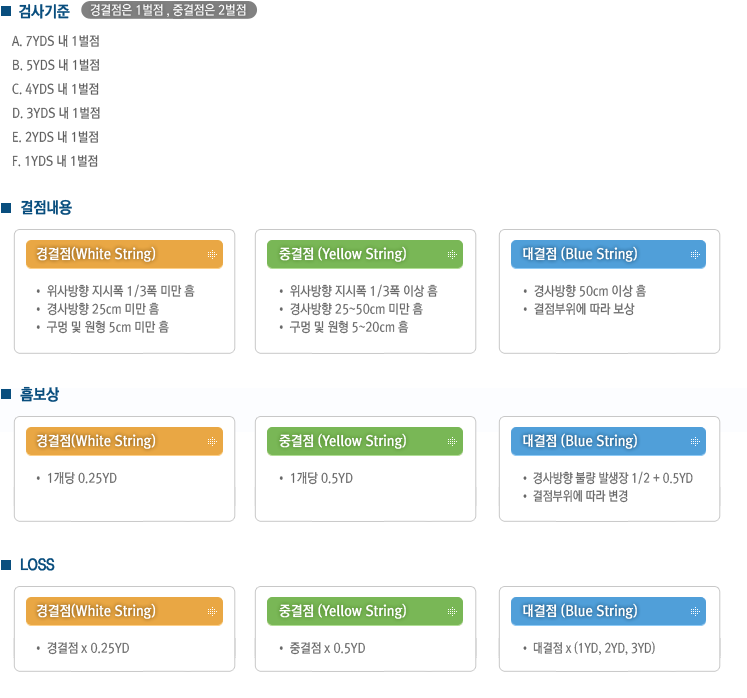The width and height of the screenshot is (747, 698).
Task: Select the 검사기준 section heading
Action: coord(44,11)
